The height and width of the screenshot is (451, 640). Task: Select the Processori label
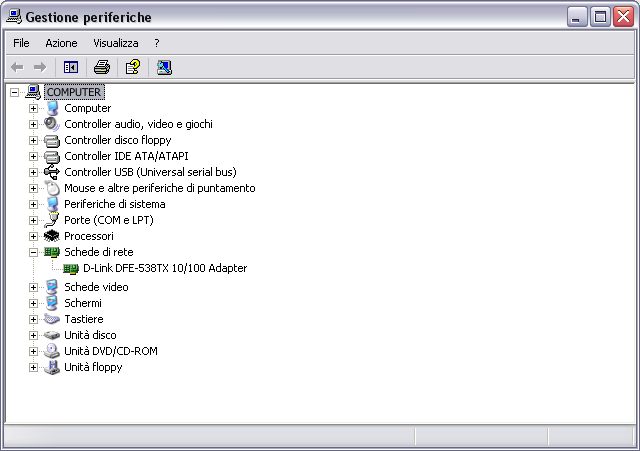point(89,236)
